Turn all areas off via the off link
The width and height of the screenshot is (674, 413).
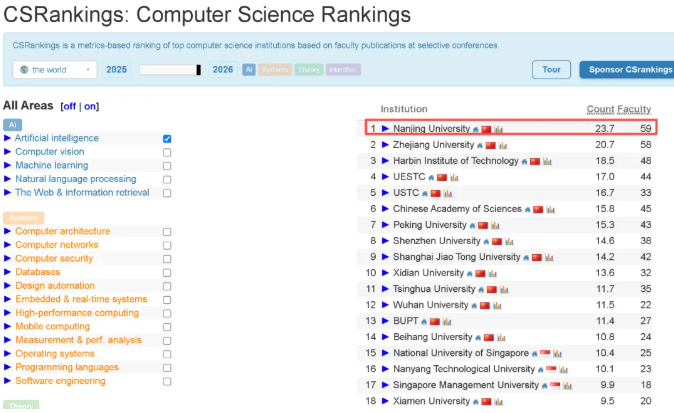[70, 106]
